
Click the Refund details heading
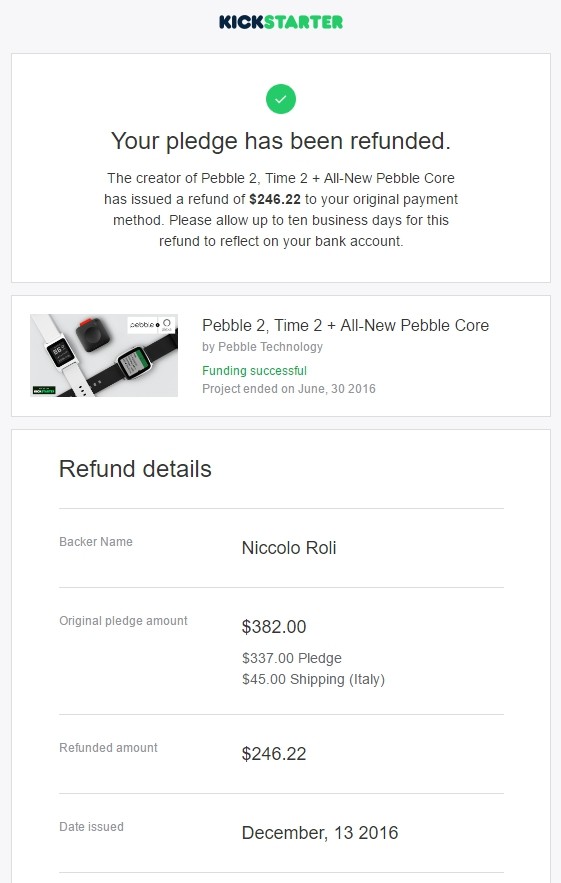pos(135,469)
